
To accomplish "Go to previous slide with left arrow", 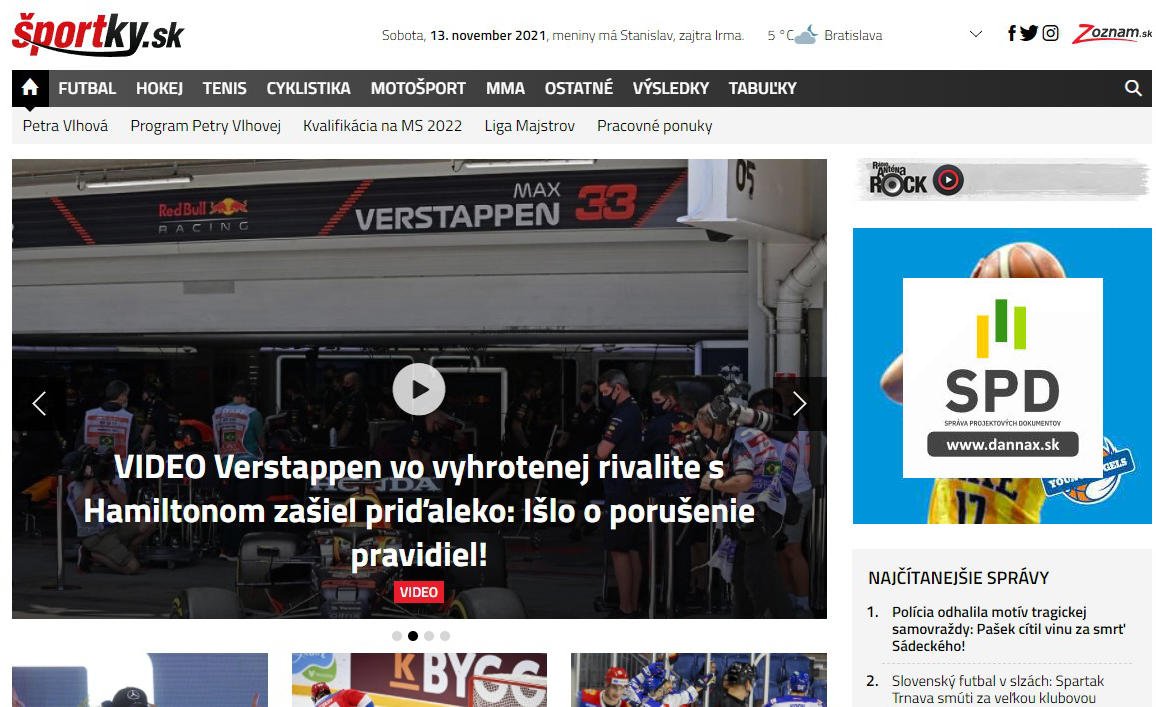I will coord(39,403).
